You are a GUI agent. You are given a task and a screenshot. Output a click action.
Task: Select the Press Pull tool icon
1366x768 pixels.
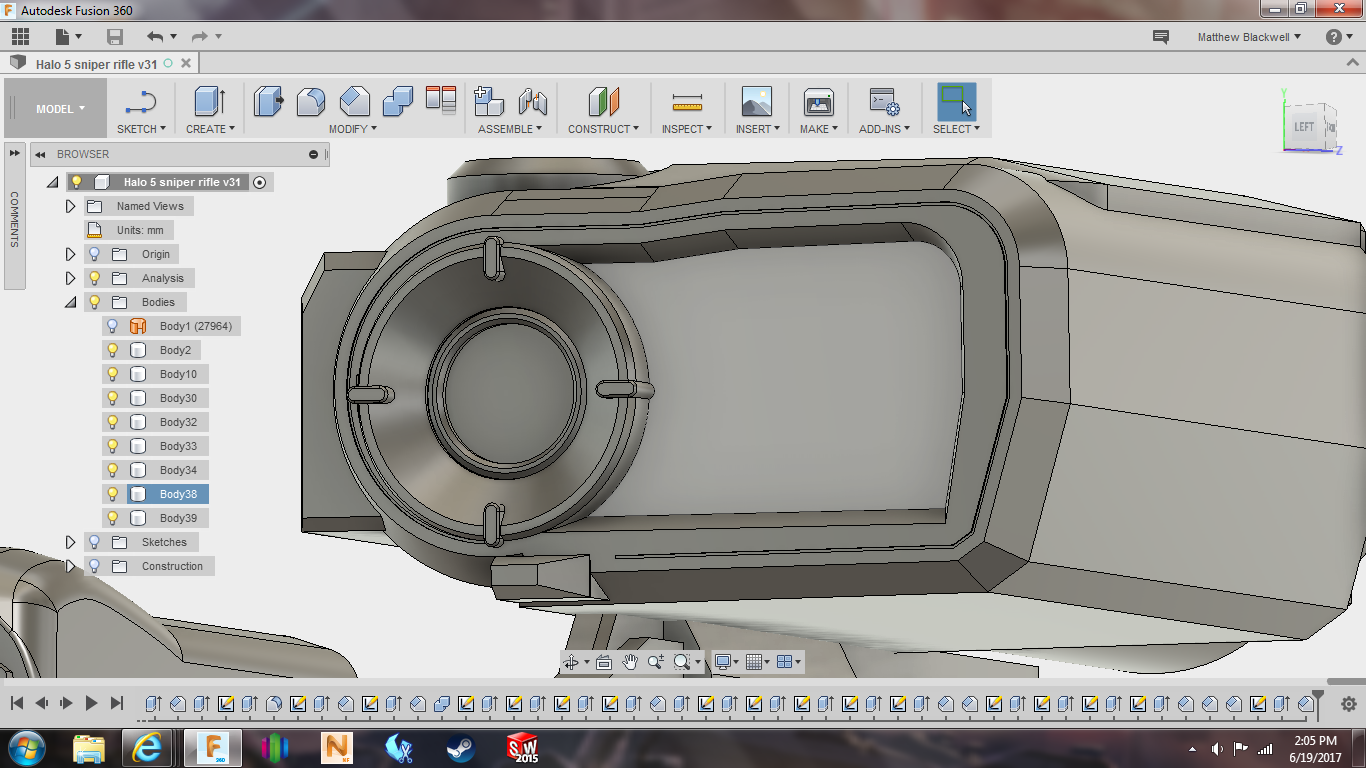(268, 101)
